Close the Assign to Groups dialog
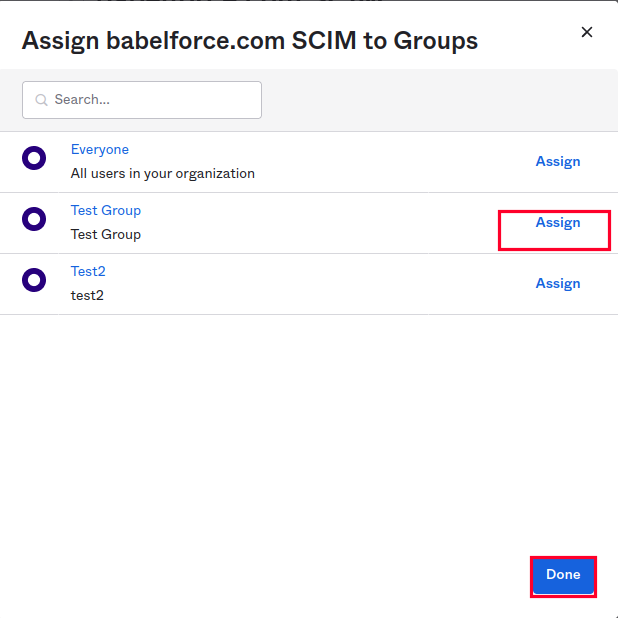The image size is (618, 618). point(586,32)
